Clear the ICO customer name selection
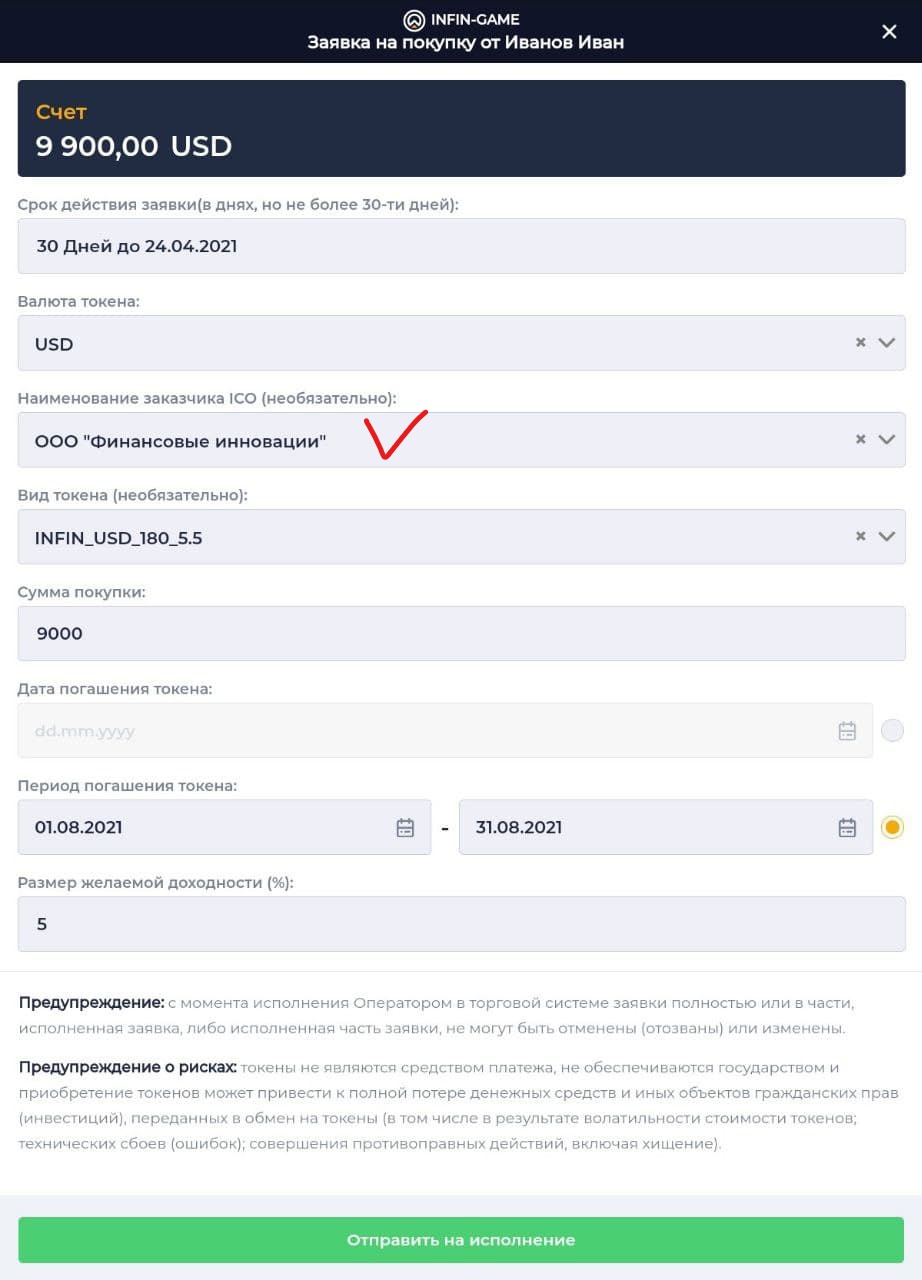Viewport: 922px width, 1280px height. pyautogui.click(x=860, y=440)
